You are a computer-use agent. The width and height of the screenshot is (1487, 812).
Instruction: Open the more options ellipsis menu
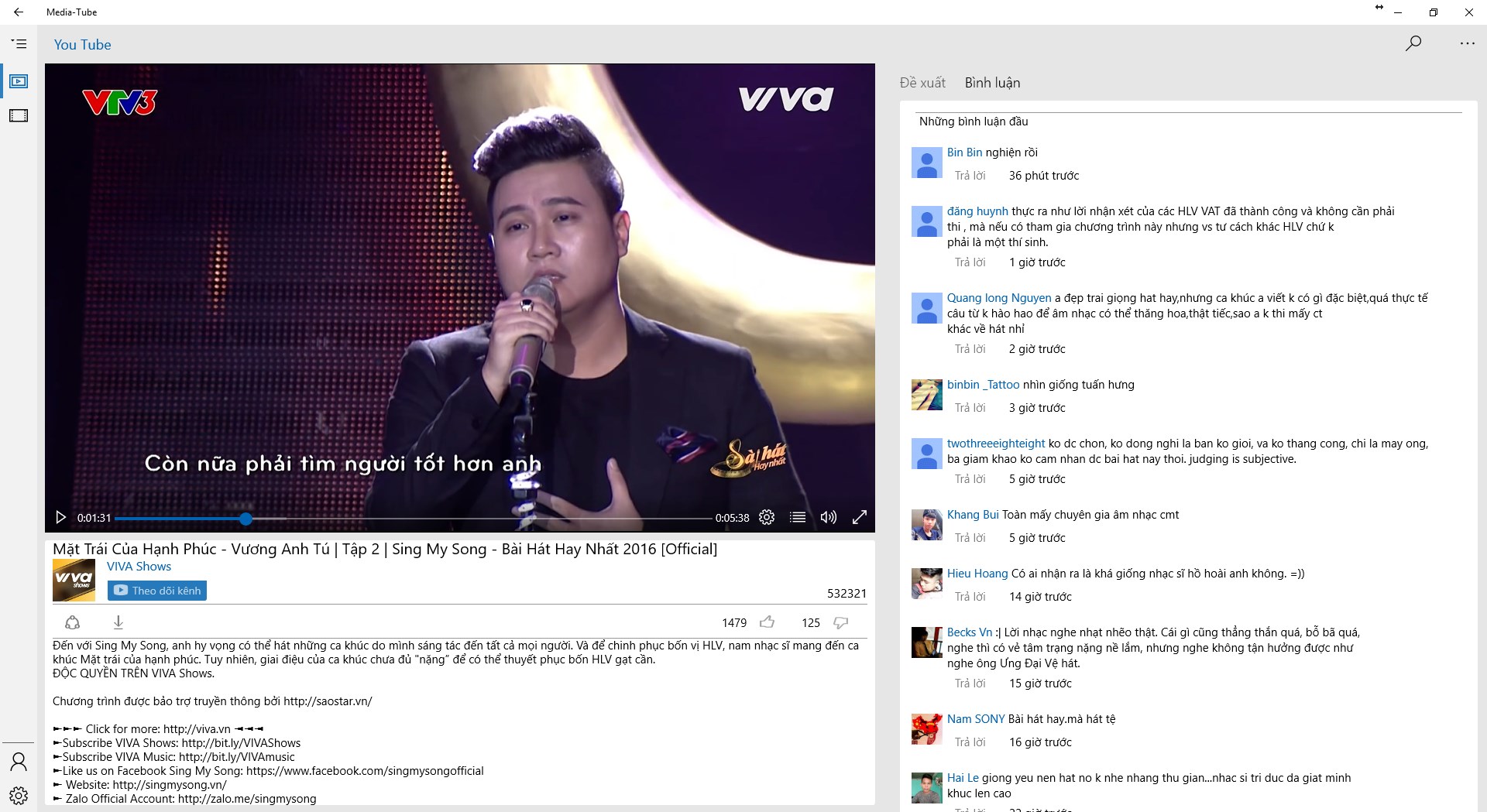pos(1468,43)
